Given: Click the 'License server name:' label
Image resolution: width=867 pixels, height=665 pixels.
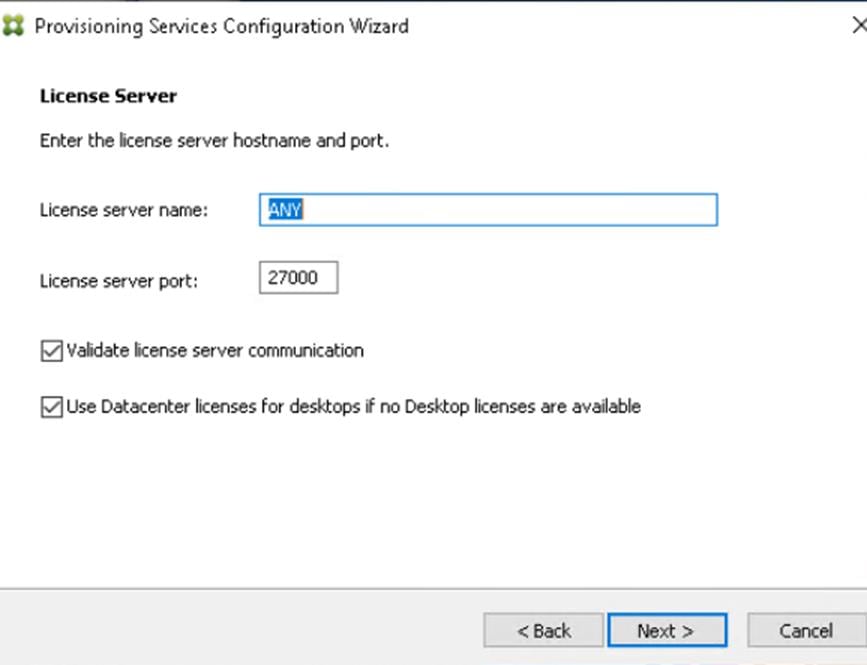Looking at the screenshot, I should 124,210.
